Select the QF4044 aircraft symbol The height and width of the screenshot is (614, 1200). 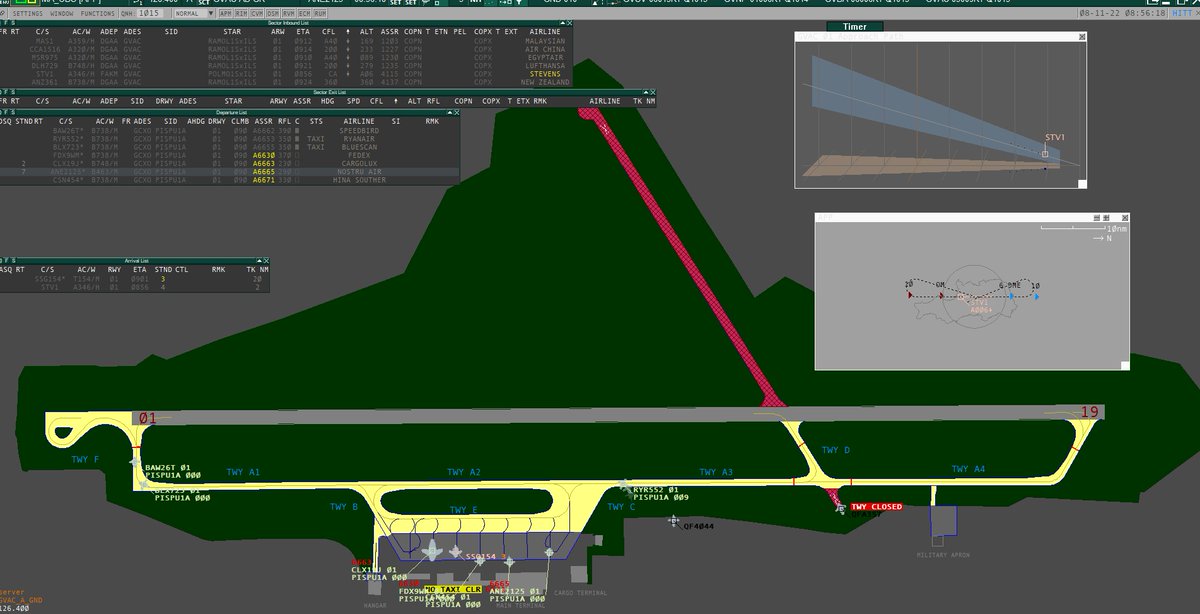[674, 521]
